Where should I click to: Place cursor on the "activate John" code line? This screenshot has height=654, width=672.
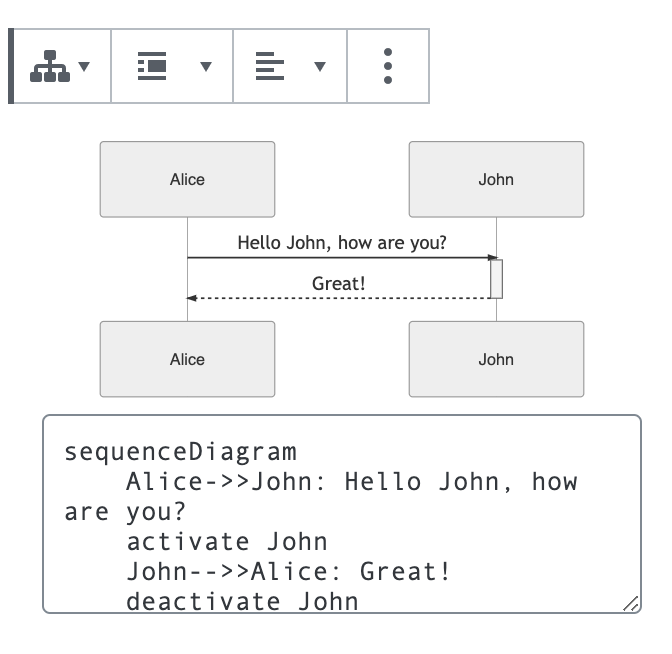pos(227,542)
